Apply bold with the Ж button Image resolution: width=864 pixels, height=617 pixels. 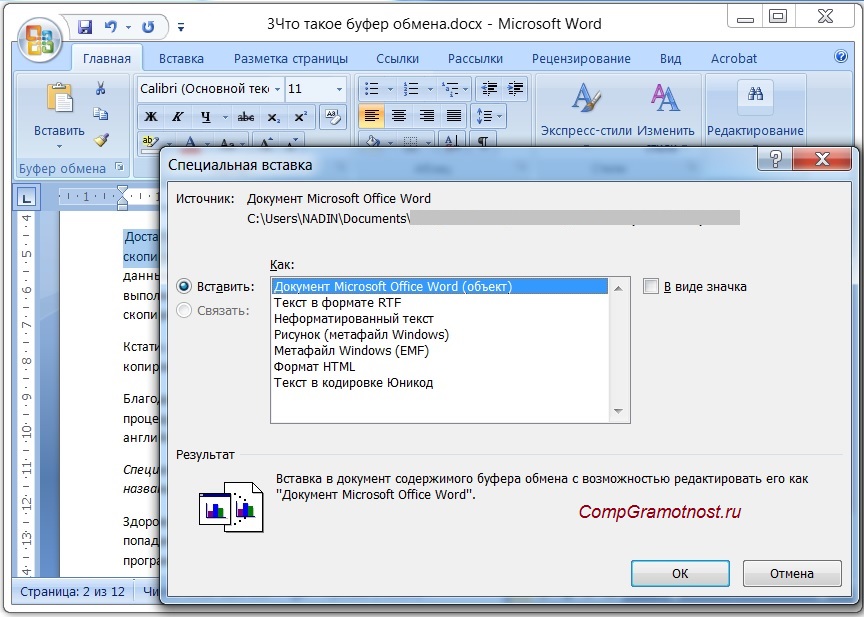(150, 117)
